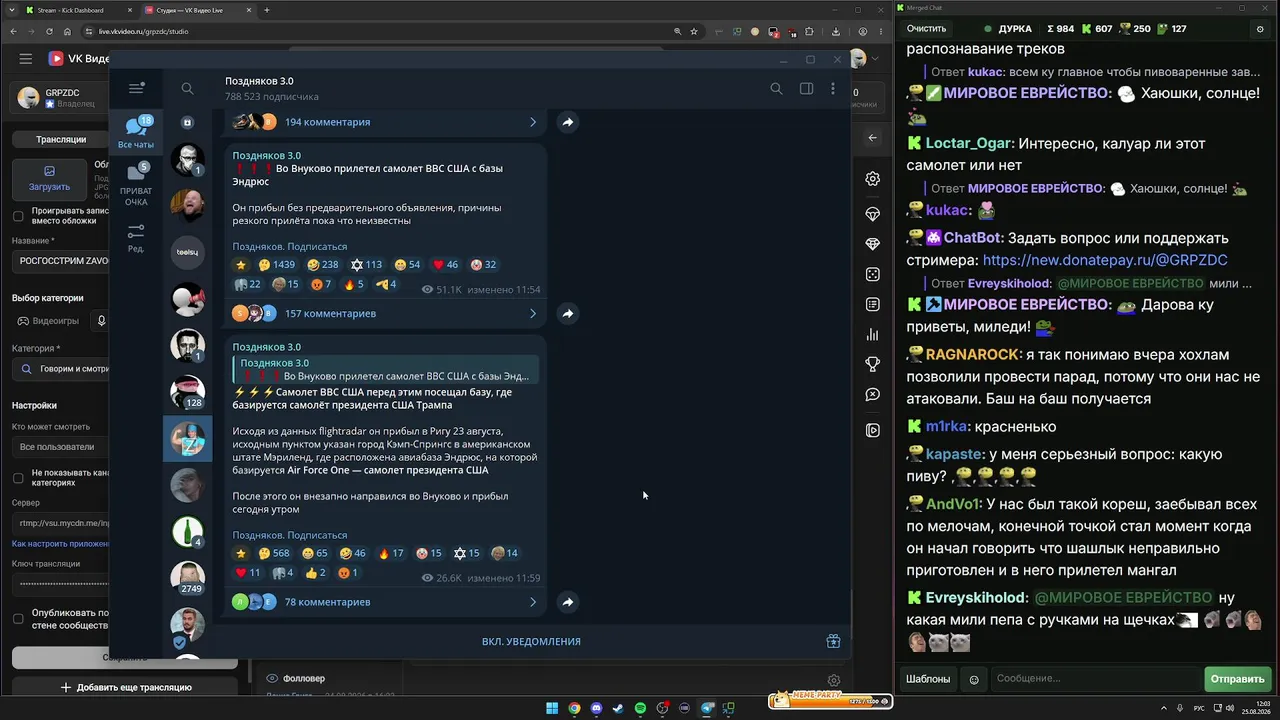Toggle 'Не показывать канал в категориях' checkbox
The height and width of the screenshot is (720, 1280).
click(x=18, y=477)
